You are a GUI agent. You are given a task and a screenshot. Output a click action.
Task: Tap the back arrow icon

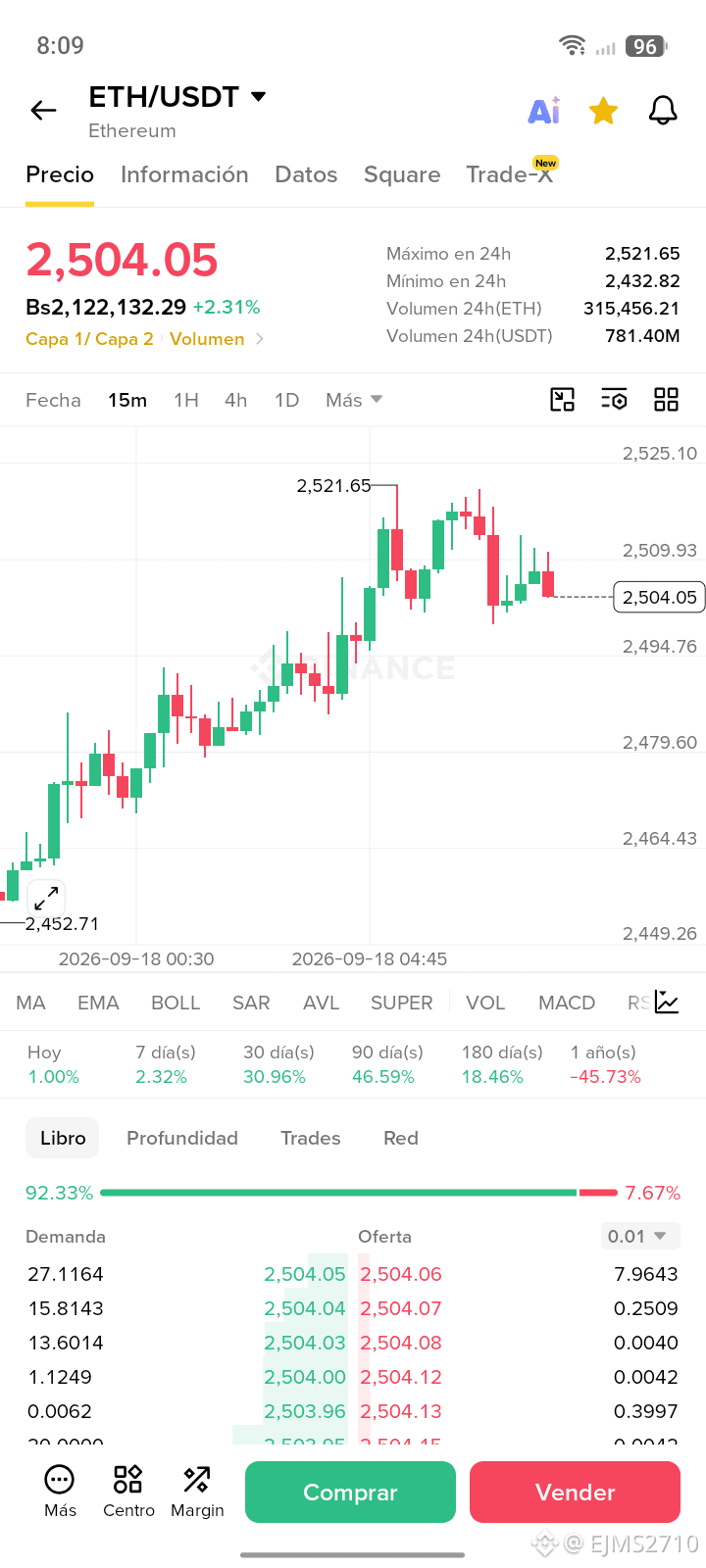44,111
